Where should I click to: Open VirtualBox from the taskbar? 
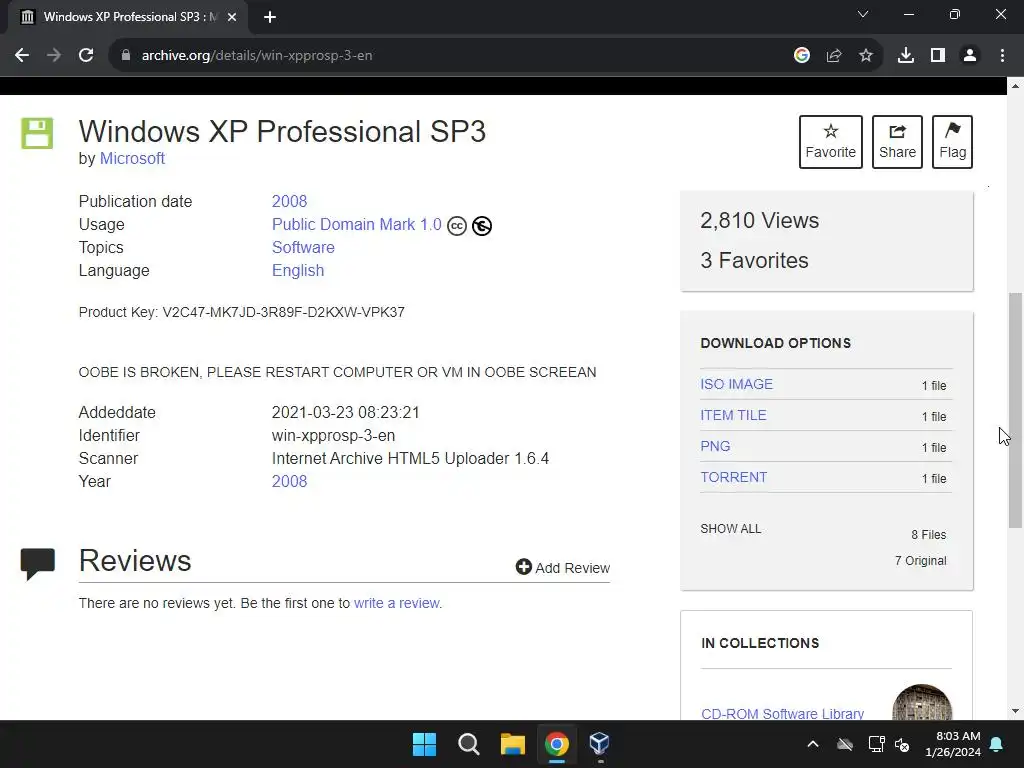tap(600, 743)
